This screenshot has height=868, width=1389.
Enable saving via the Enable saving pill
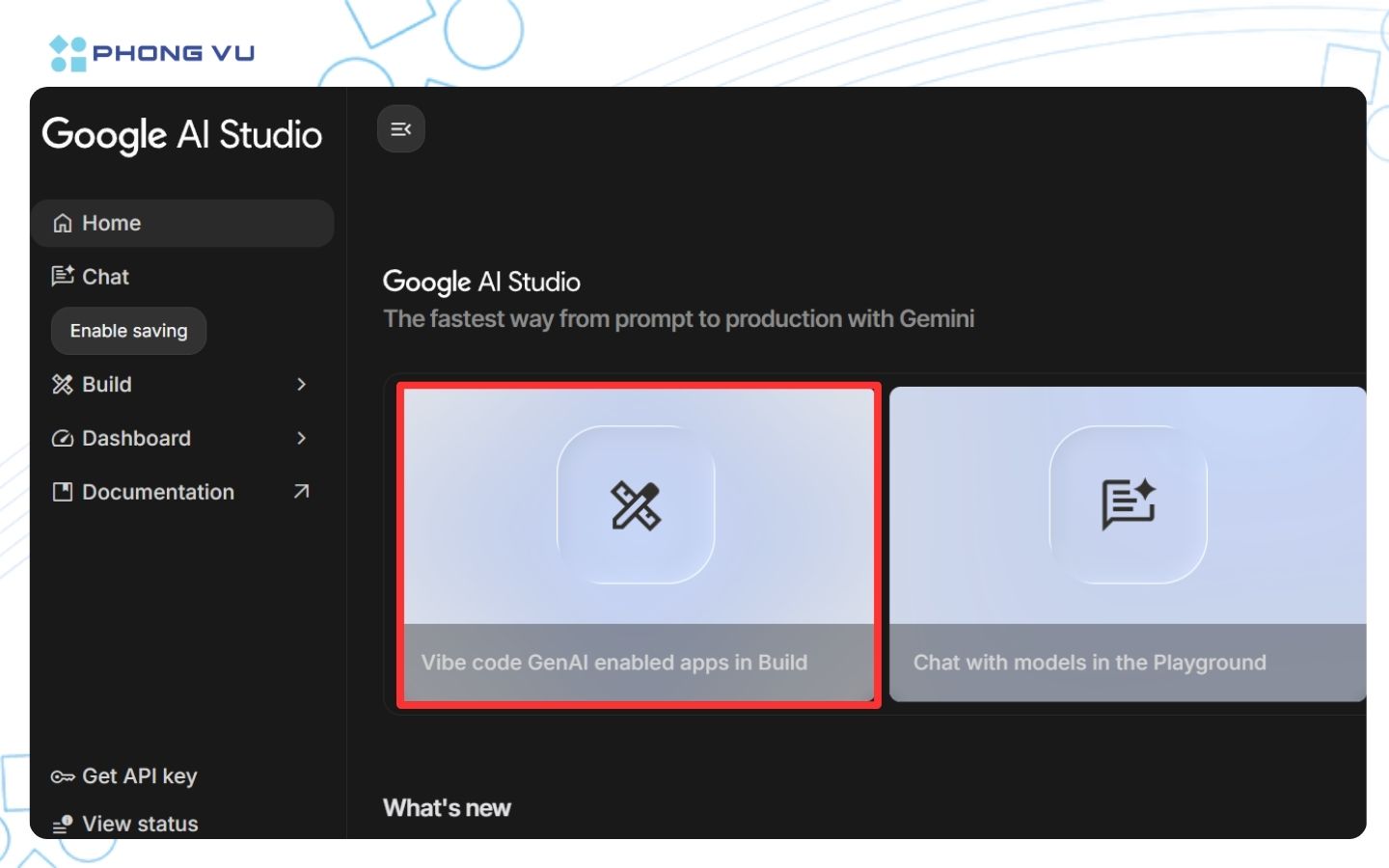[x=128, y=331]
